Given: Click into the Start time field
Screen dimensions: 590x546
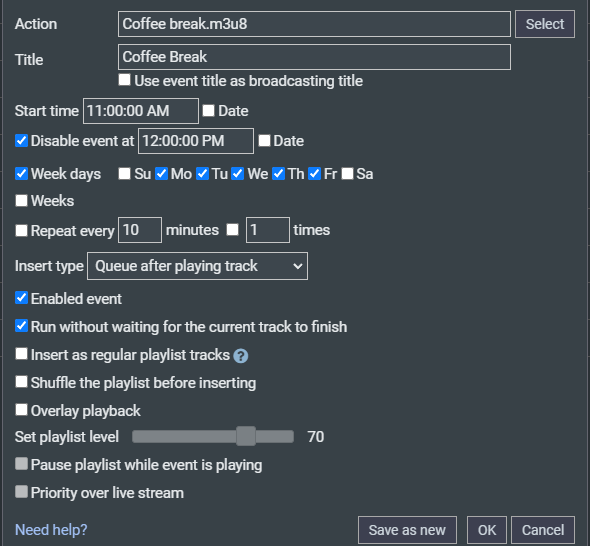Looking at the screenshot, I should pos(141,111).
